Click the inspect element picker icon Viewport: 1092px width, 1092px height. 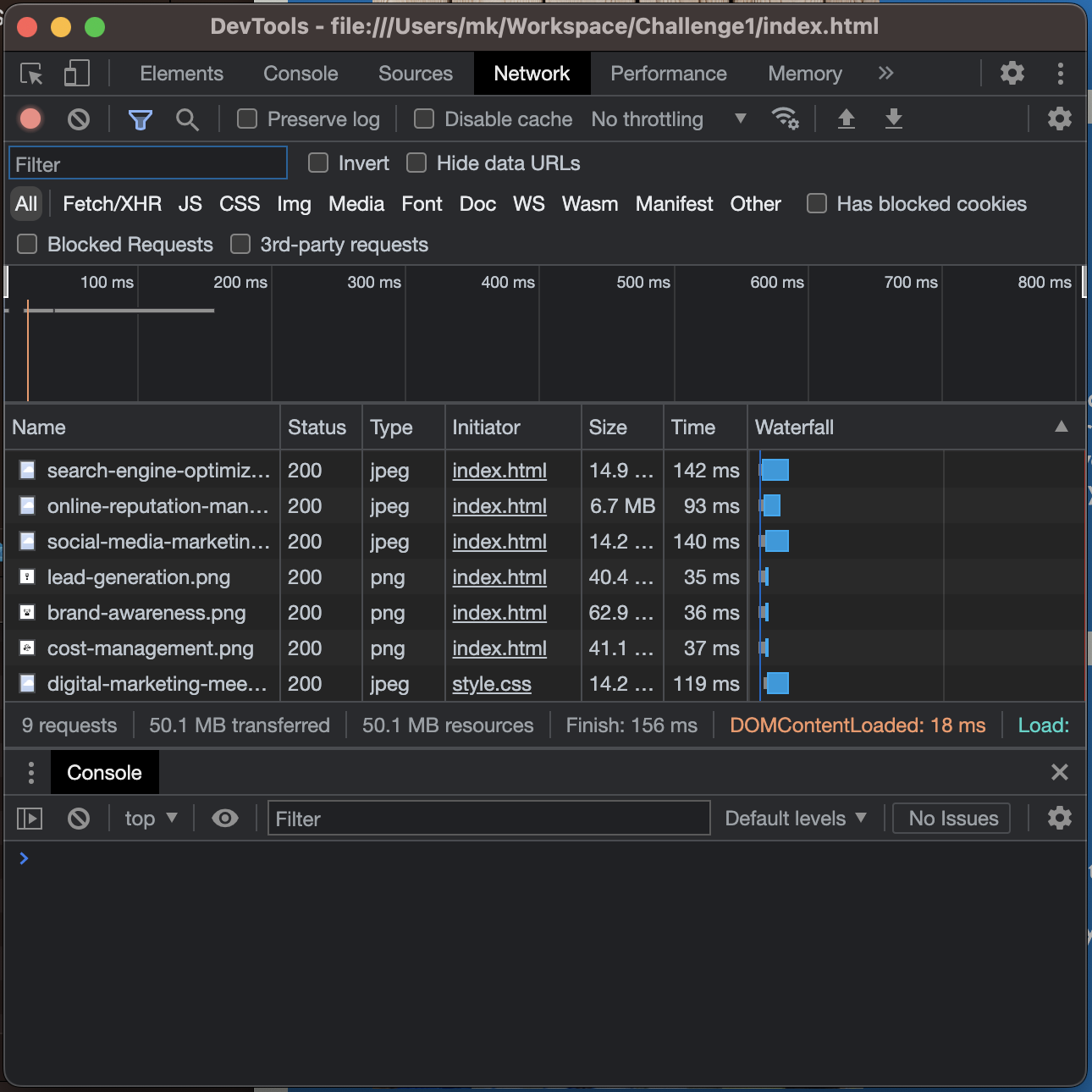[x=32, y=74]
